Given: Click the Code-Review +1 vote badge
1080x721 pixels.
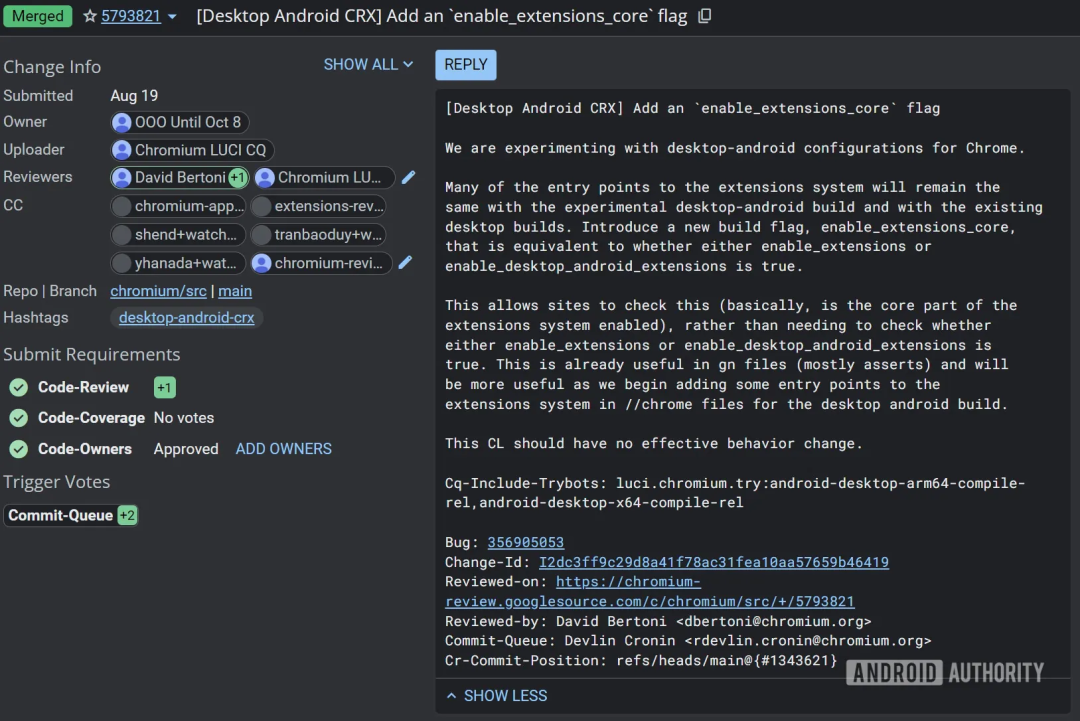Looking at the screenshot, I should coord(165,388).
